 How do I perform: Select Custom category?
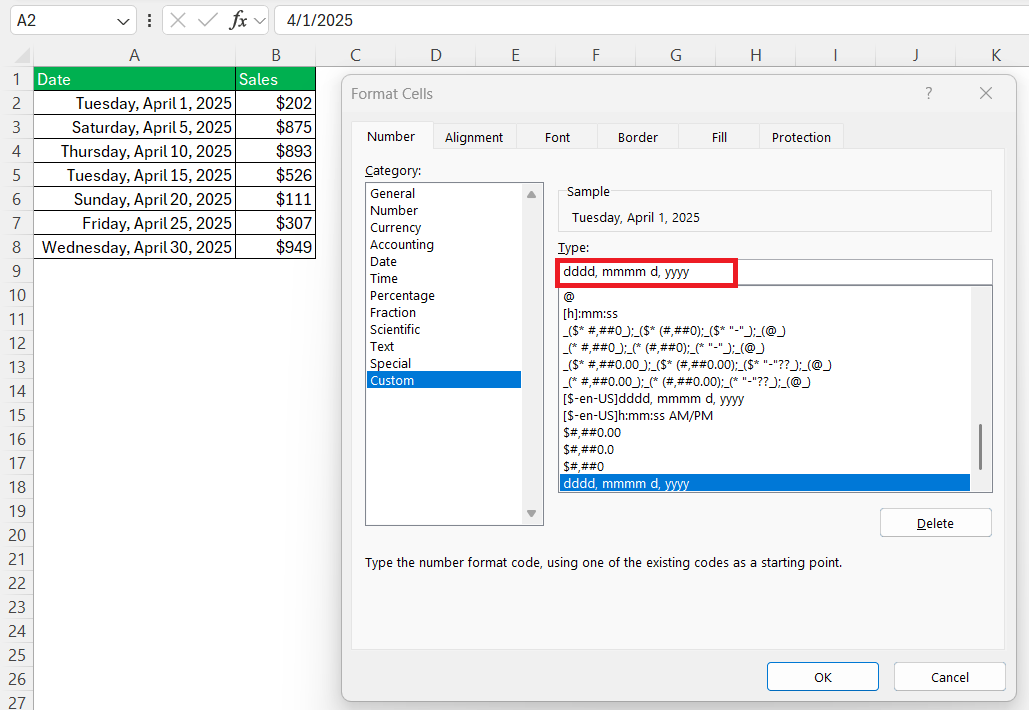click(444, 381)
